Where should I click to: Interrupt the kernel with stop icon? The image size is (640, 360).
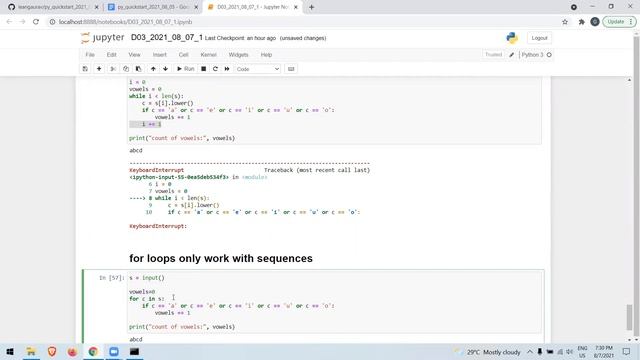click(x=203, y=69)
